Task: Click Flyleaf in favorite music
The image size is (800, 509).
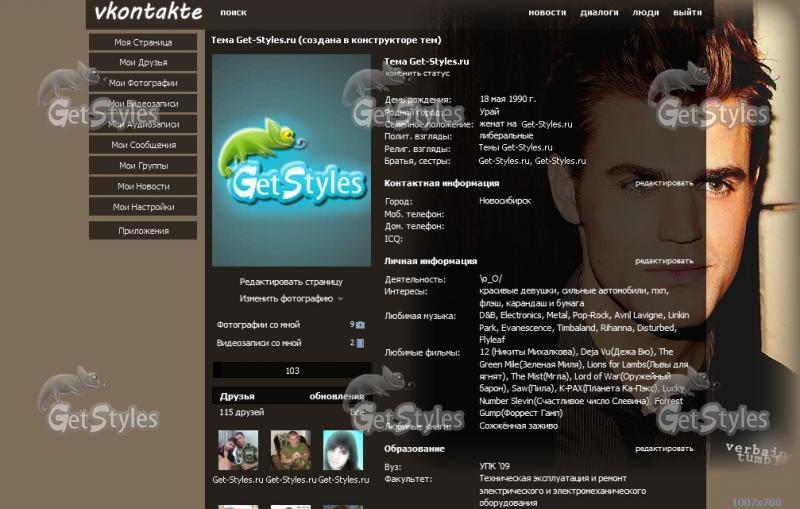Action: 492,340
